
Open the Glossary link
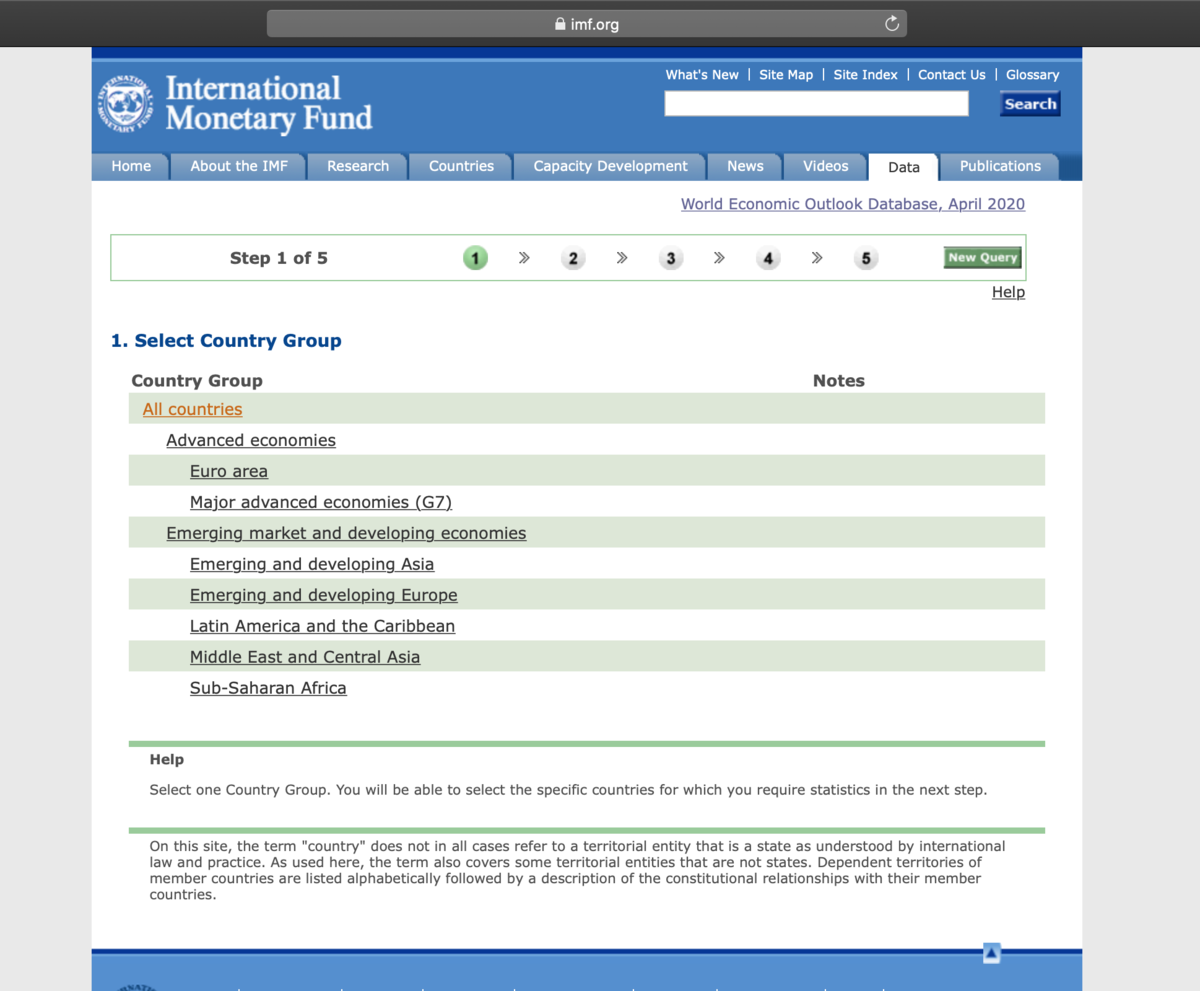coord(1033,75)
